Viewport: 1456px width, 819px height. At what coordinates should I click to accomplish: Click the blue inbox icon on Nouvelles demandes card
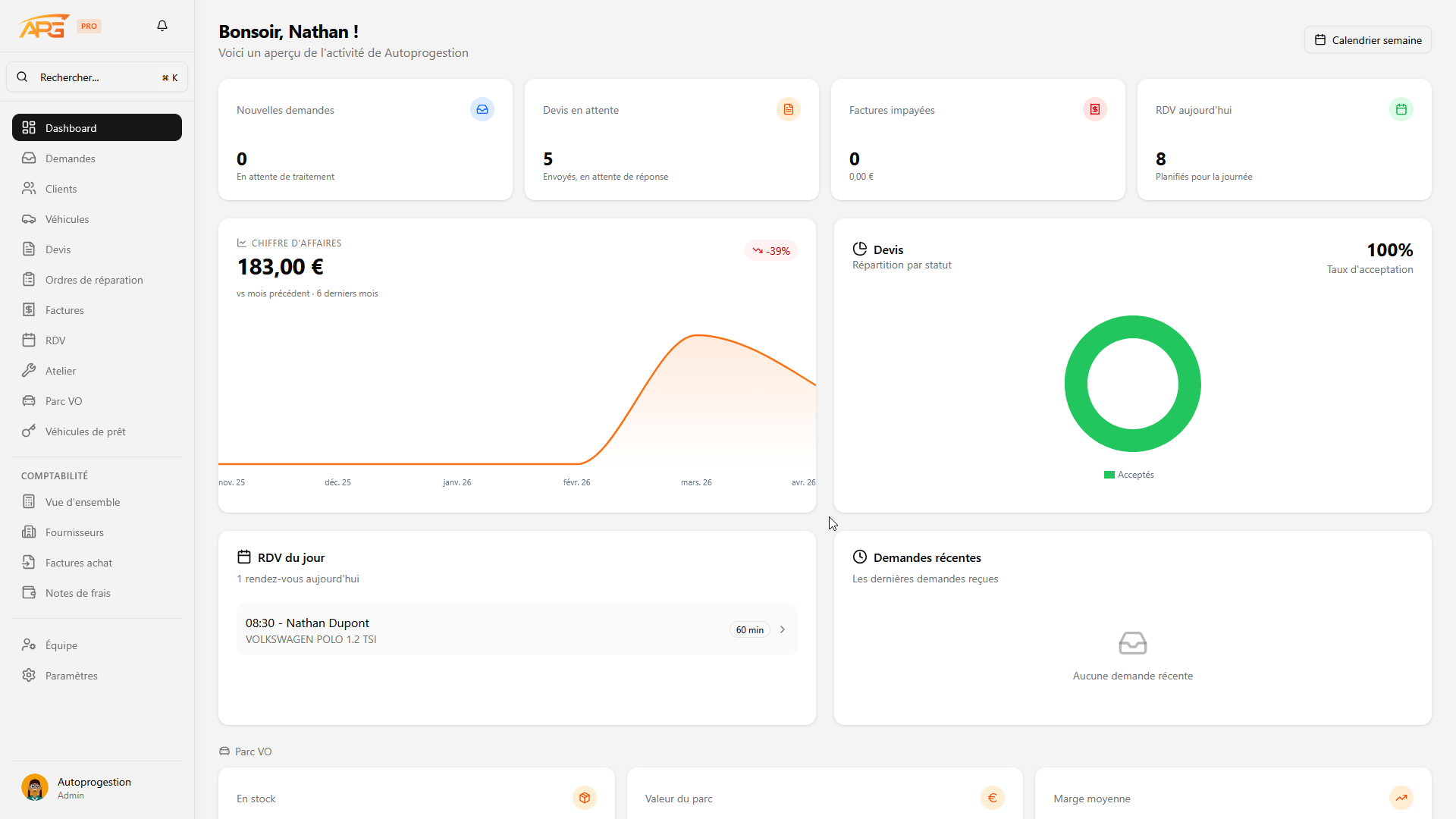[482, 109]
